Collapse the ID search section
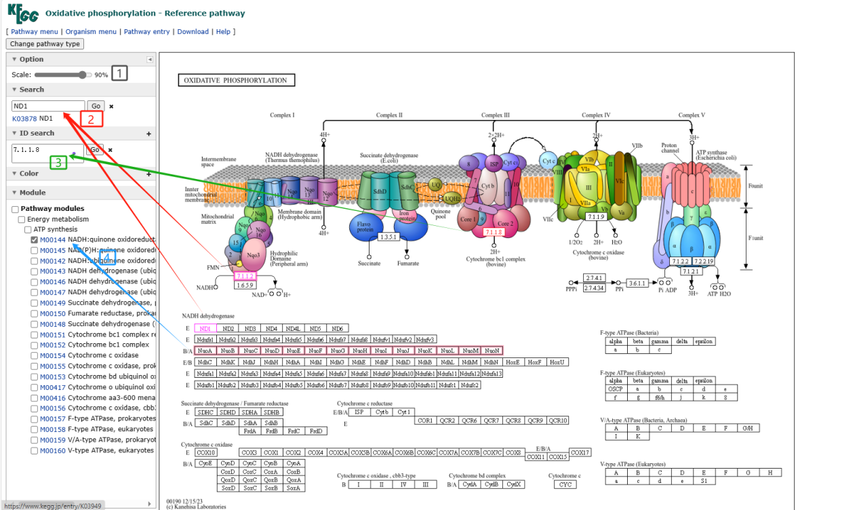Viewport: 859px width, 510px height. click(14, 133)
